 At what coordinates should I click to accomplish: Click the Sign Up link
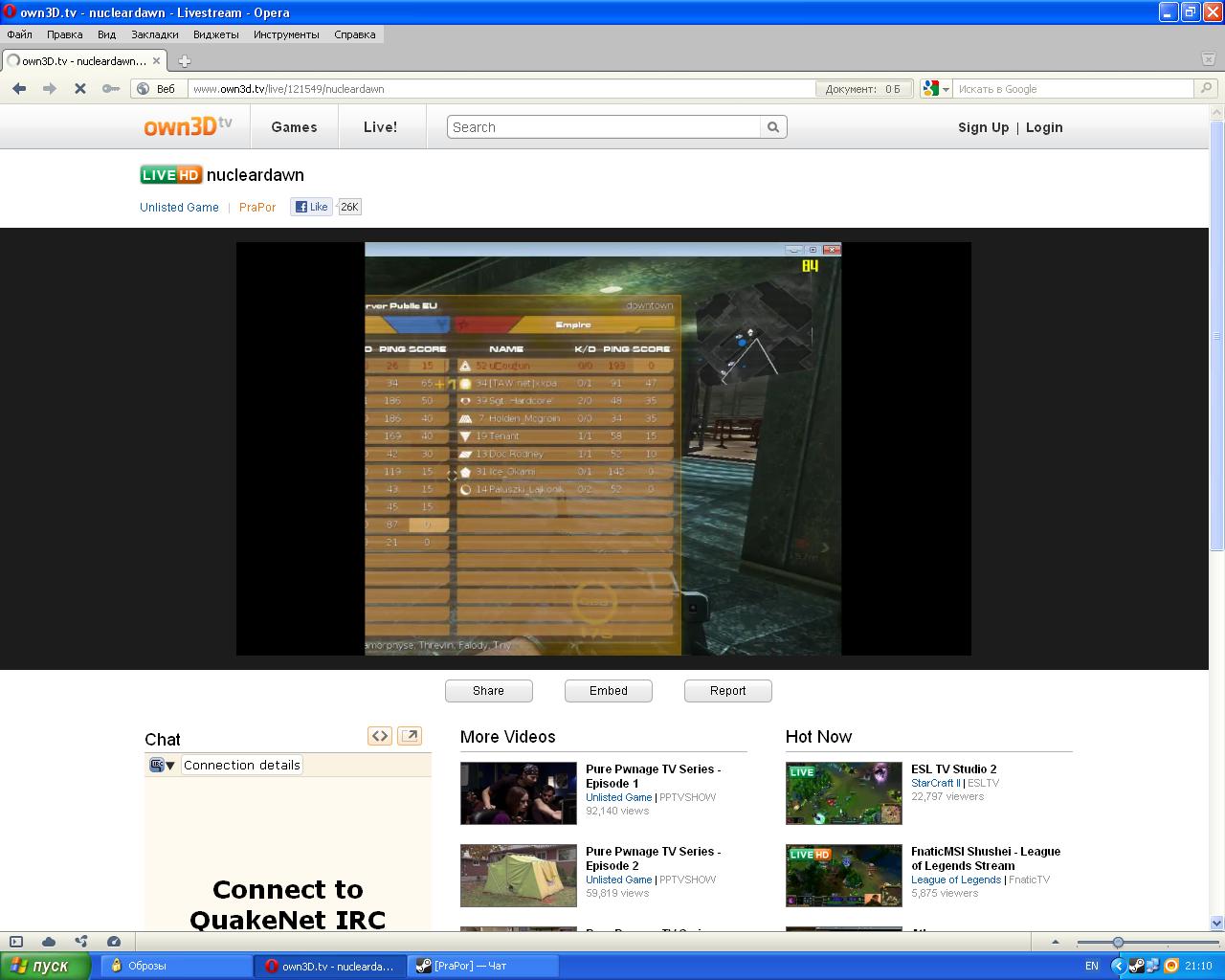click(983, 127)
